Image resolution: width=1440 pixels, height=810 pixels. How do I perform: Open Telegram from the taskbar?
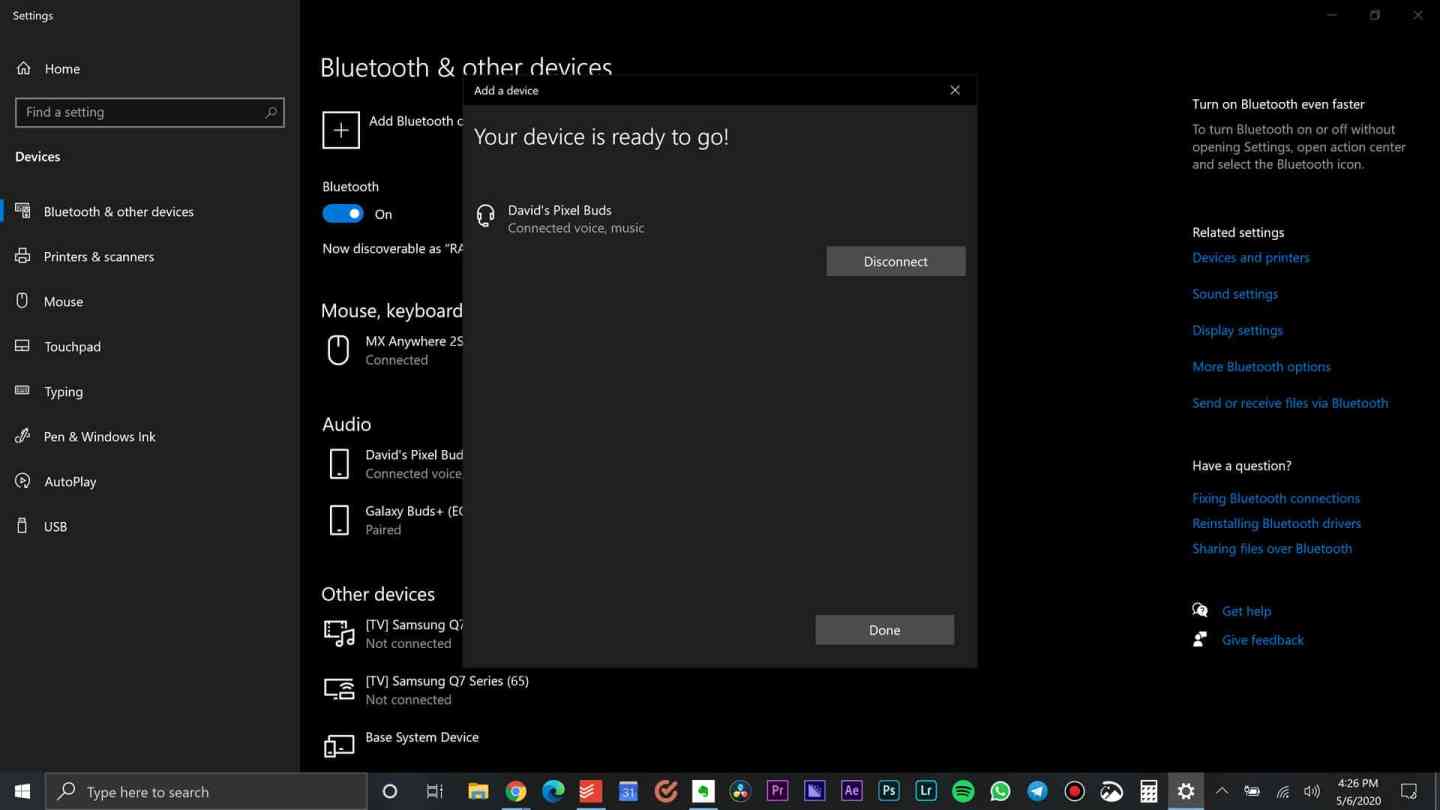pos(1037,791)
